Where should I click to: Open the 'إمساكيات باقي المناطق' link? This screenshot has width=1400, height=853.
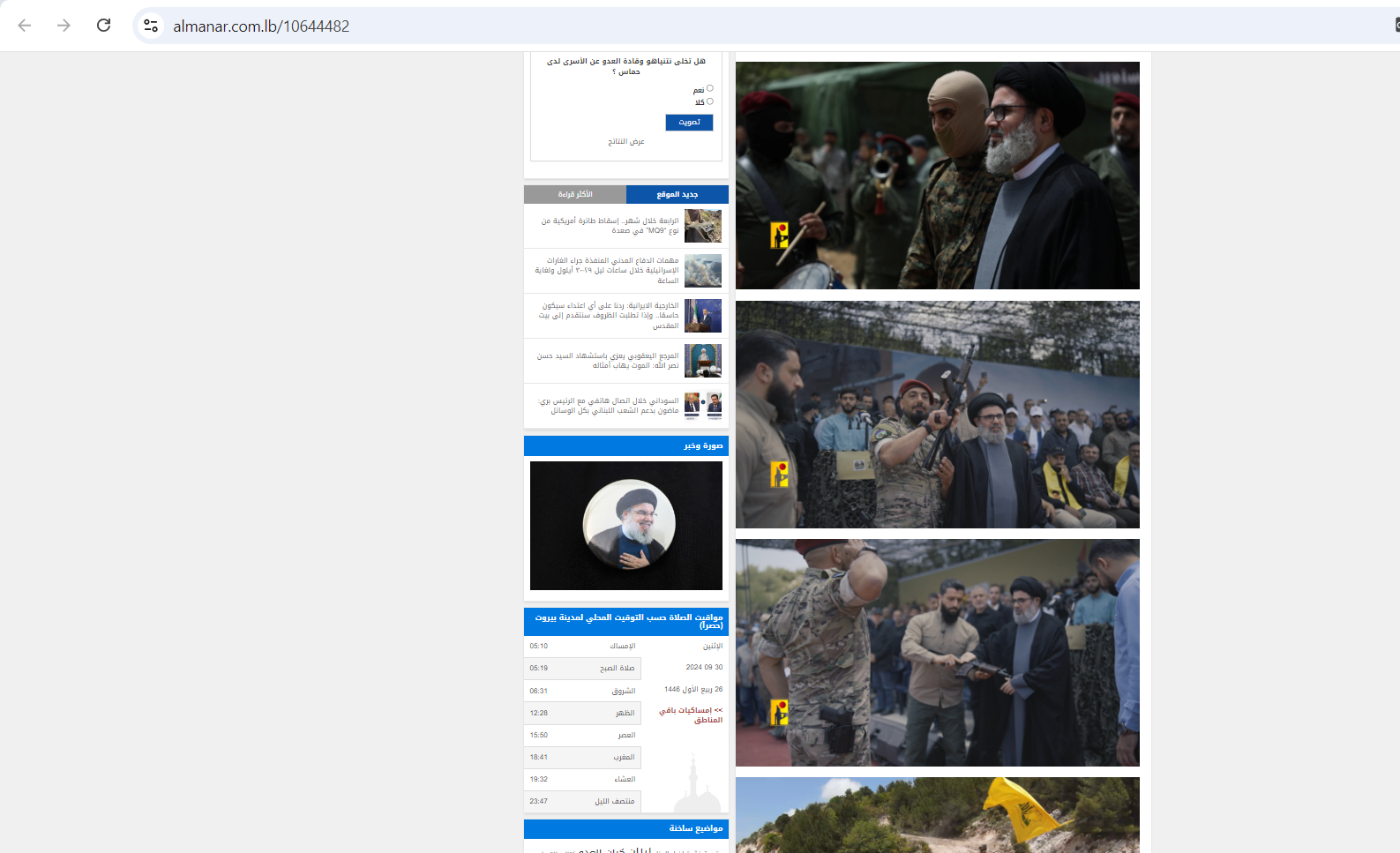click(x=691, y=715)
